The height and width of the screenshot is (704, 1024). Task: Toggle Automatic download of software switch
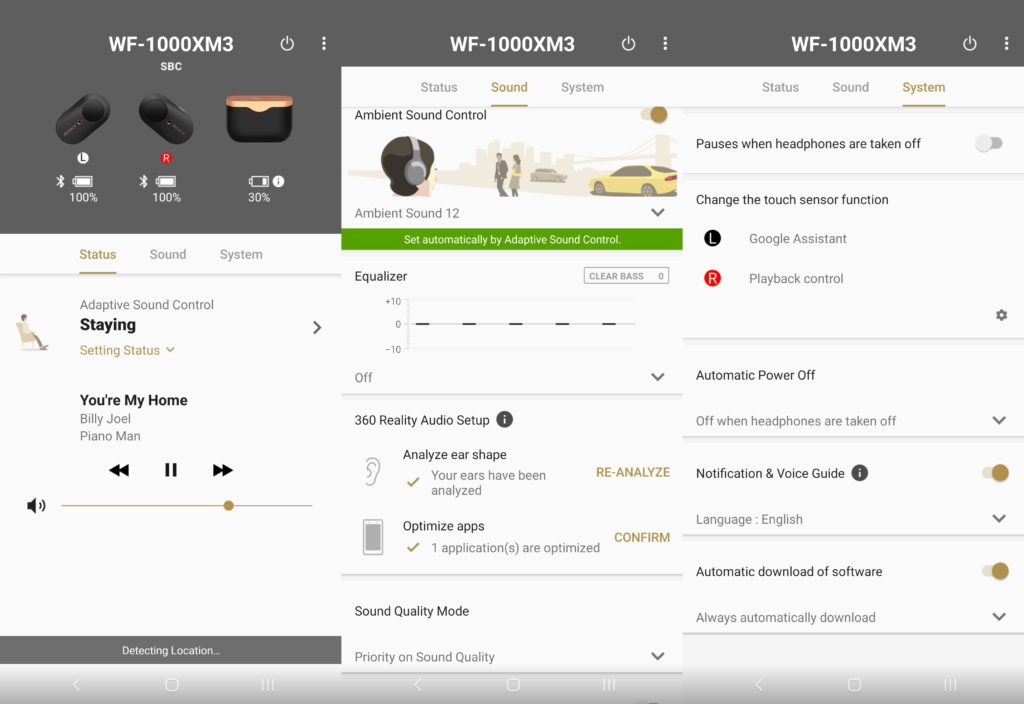(x=996, y=571)
